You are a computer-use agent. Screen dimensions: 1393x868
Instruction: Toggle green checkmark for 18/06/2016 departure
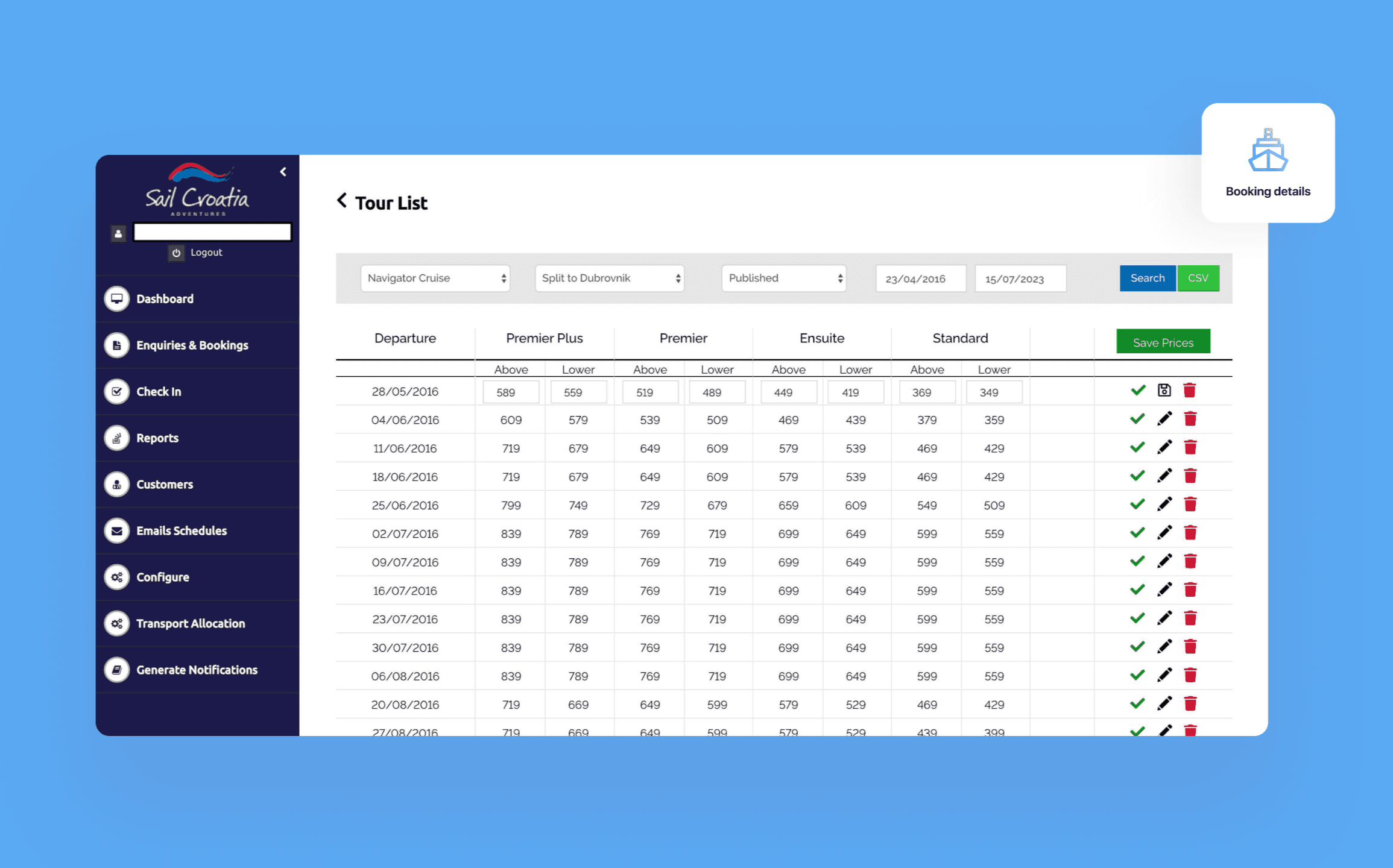(x=1137, y=476)
